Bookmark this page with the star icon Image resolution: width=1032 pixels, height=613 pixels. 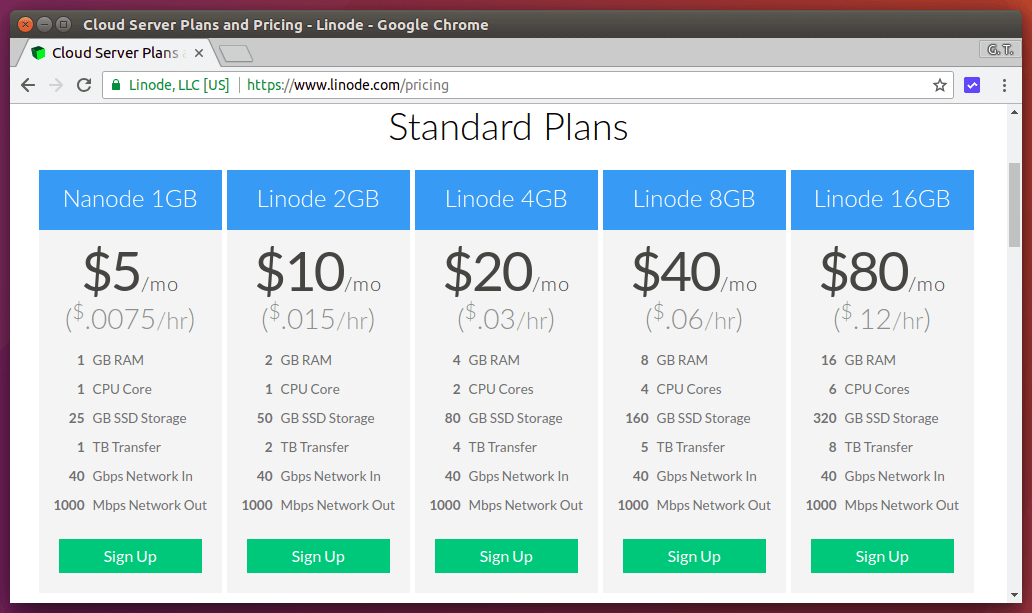click(x=939, y=85)
